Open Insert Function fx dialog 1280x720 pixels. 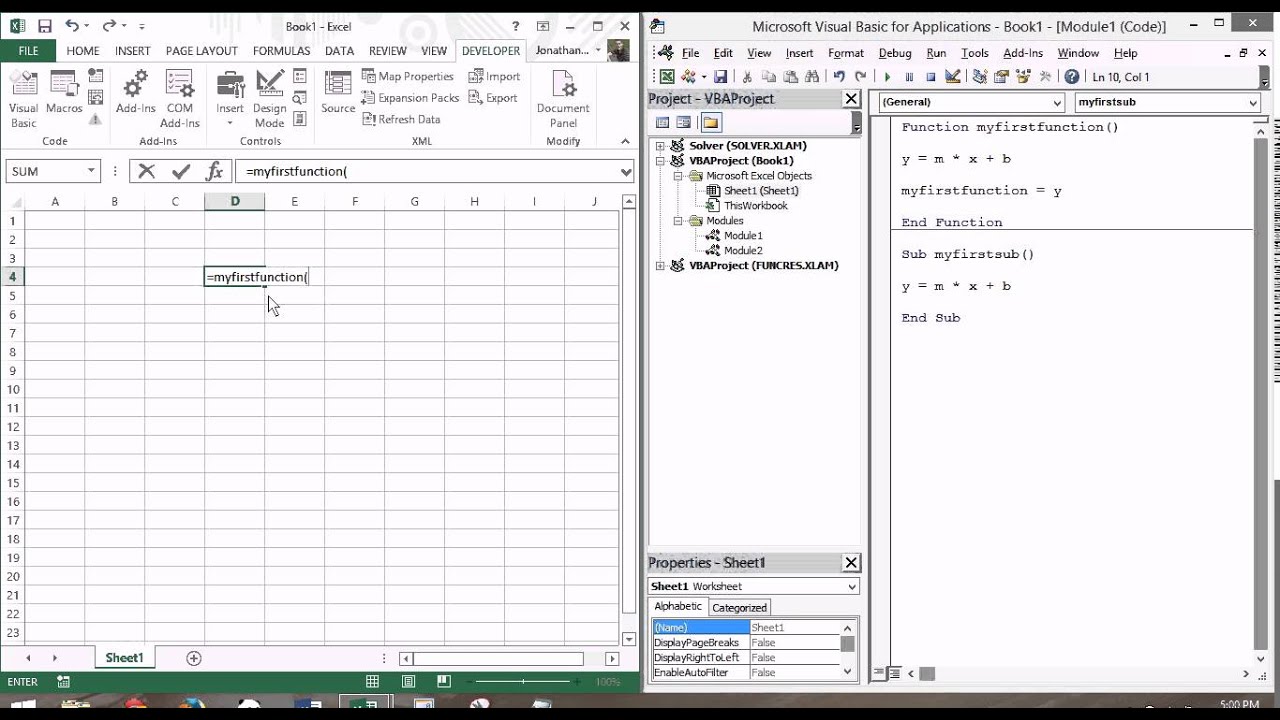[x=214, y=171]
